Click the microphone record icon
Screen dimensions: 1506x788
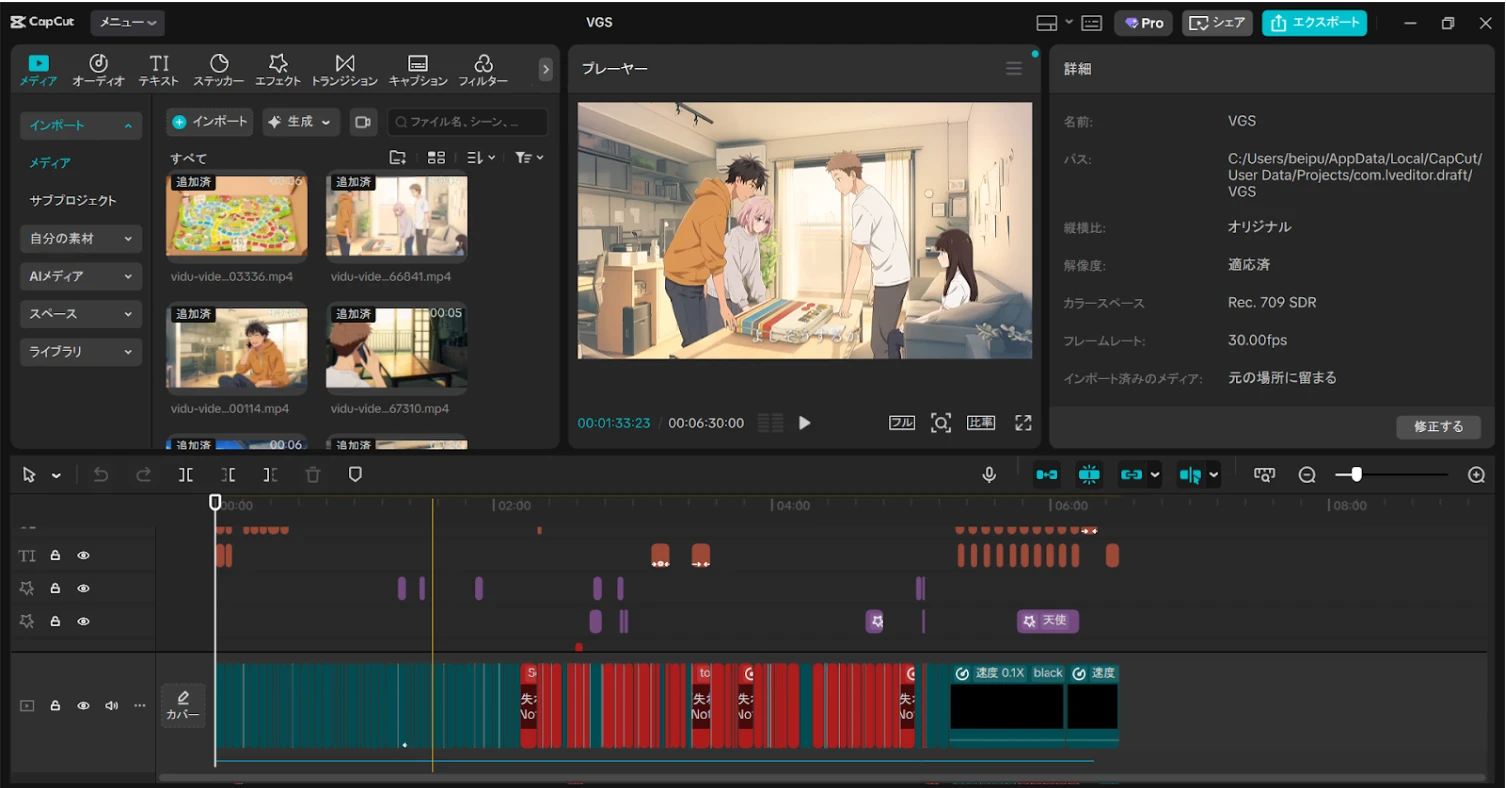[989, 475]
